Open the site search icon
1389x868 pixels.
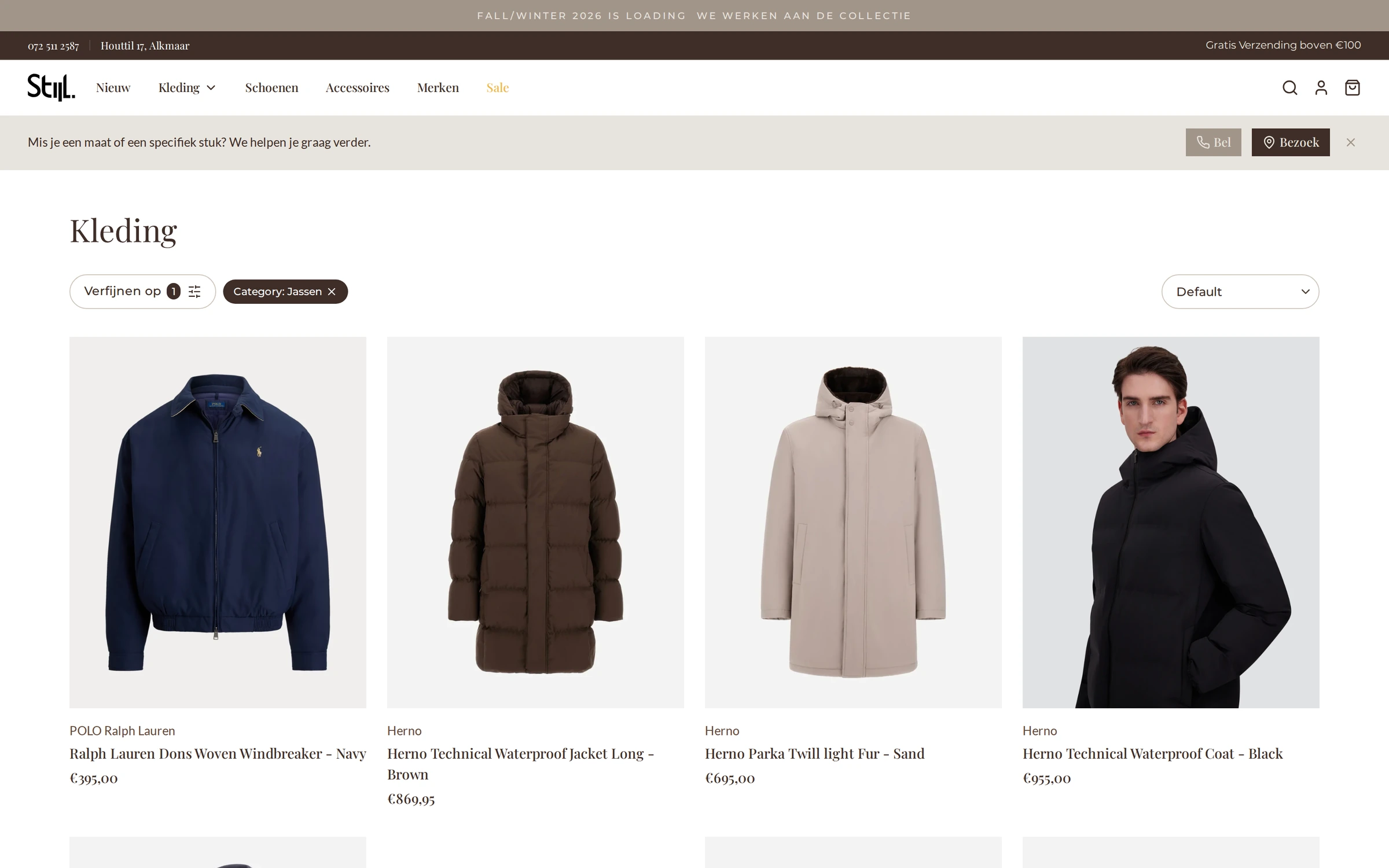pyautogui.click(x=1289, y=87)
